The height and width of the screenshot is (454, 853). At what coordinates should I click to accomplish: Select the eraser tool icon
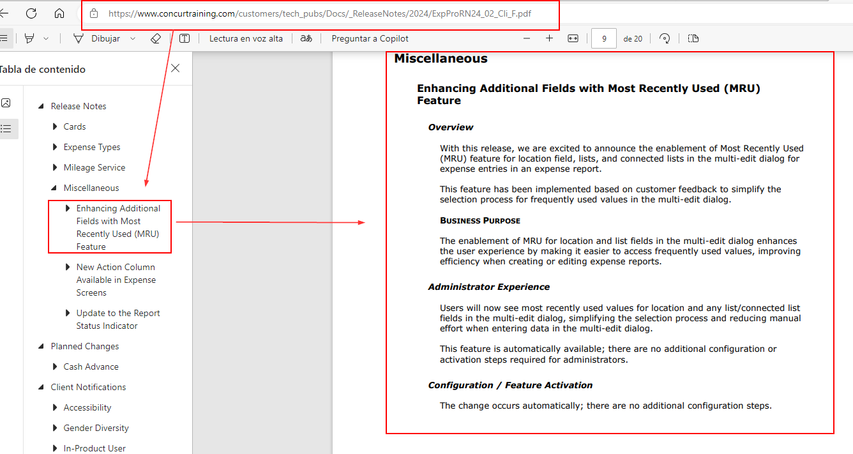coord(156,39)
